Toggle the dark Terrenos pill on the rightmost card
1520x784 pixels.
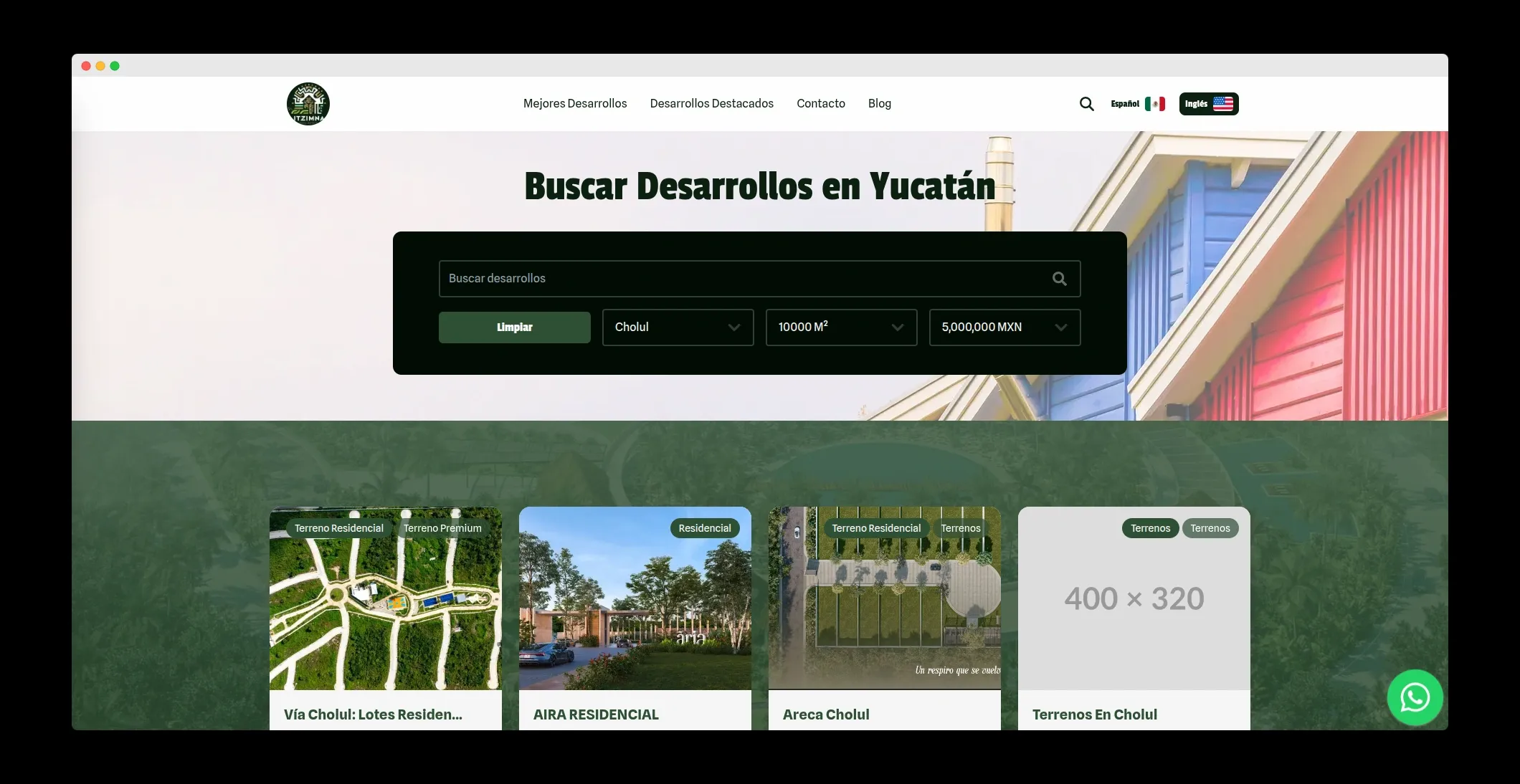1149,528
